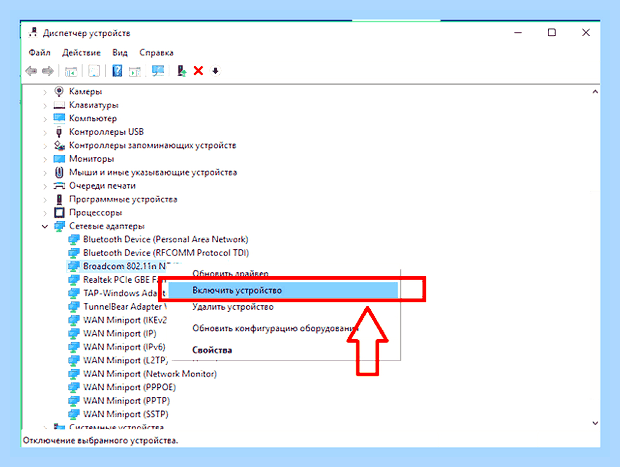Click the black down-arrow disable device icon
The width and height of the screenshot is (620, 467).
[x=215, y=71]
